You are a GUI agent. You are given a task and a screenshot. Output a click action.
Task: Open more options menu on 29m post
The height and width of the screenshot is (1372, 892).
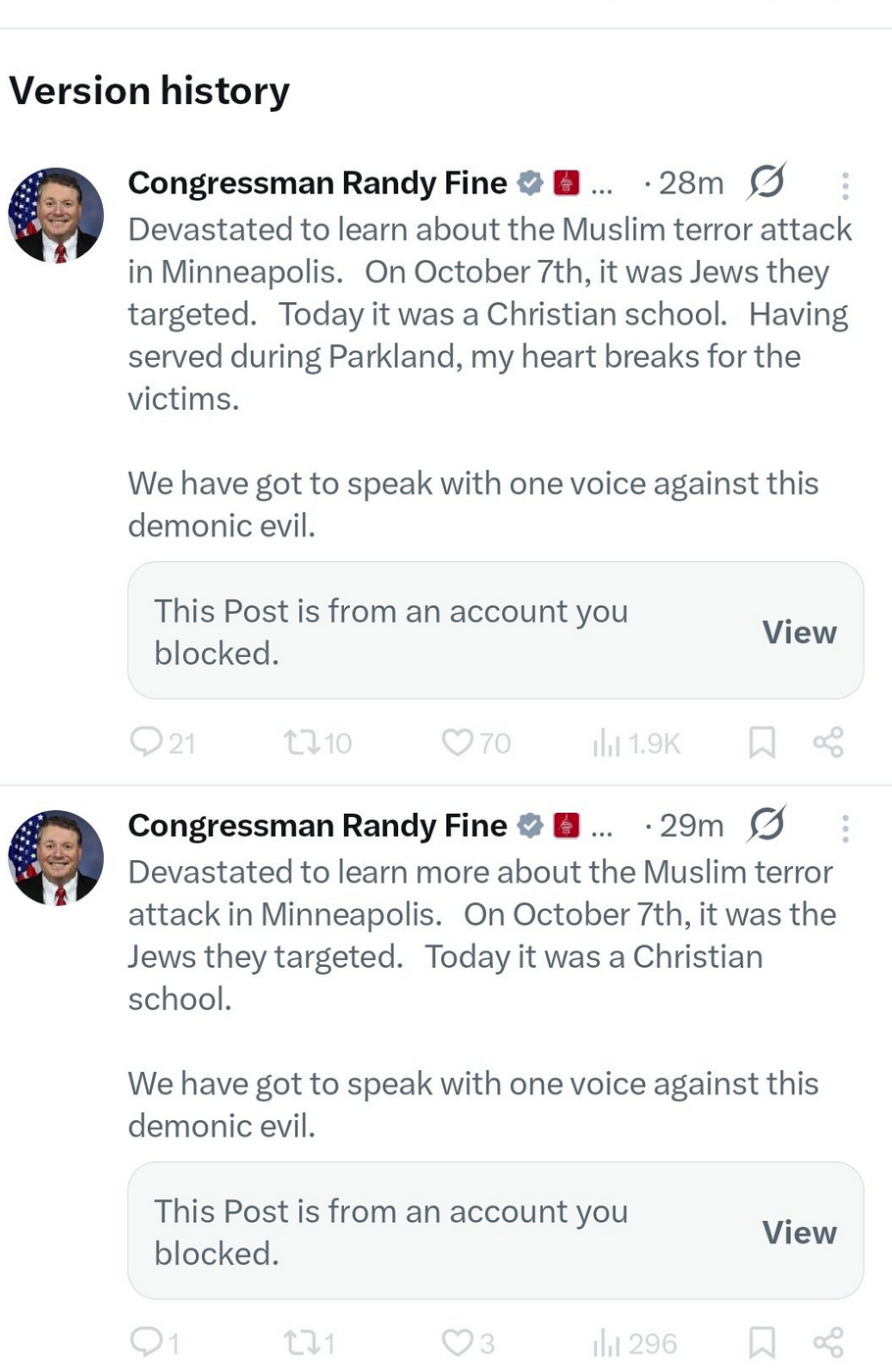click(x=845, y=829)
